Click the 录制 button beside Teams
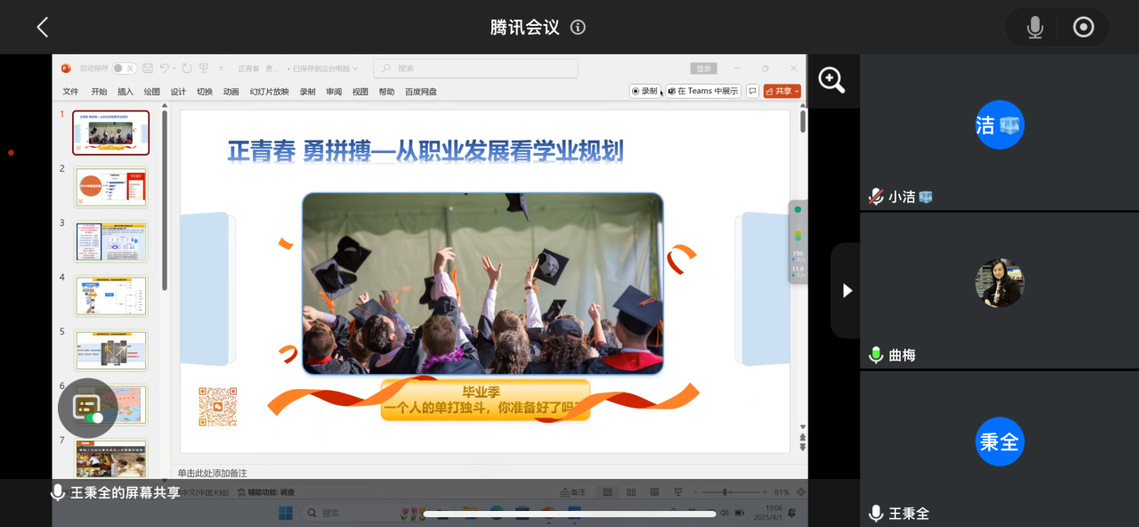Screen dimensions: 1139x527 click(x=644, y=91)
